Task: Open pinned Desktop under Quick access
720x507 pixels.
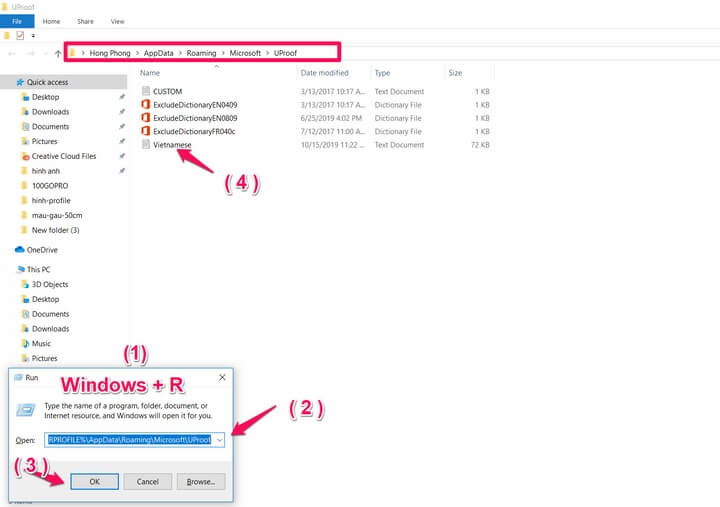Action: [45, 97]
